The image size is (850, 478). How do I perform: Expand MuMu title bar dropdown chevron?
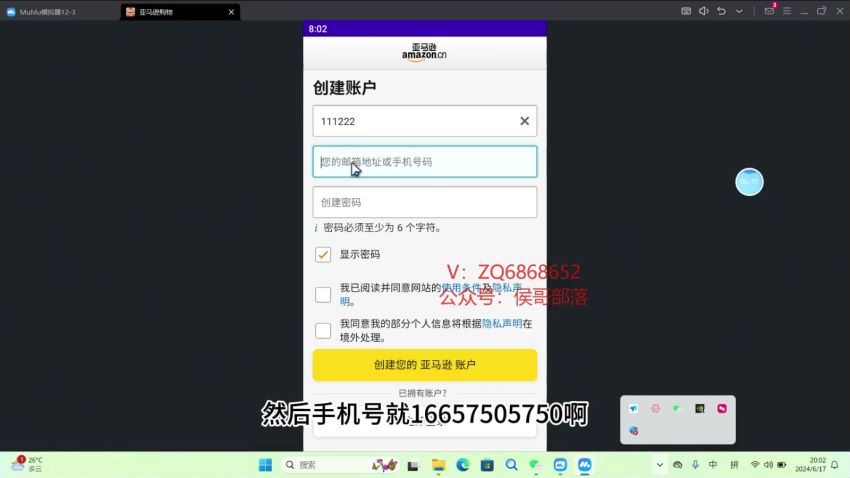click(x=739, y=11)
